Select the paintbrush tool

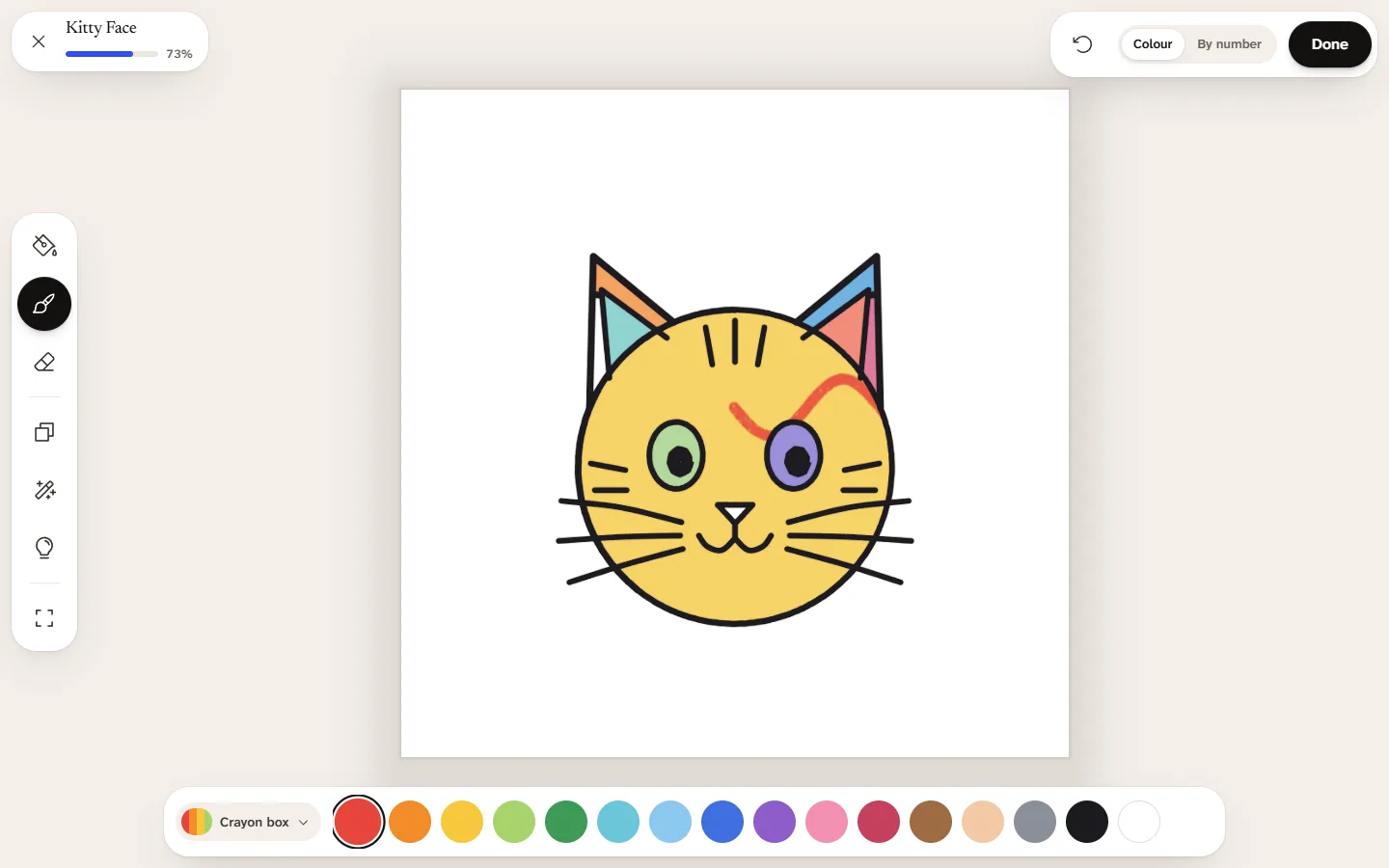(44, 304)
